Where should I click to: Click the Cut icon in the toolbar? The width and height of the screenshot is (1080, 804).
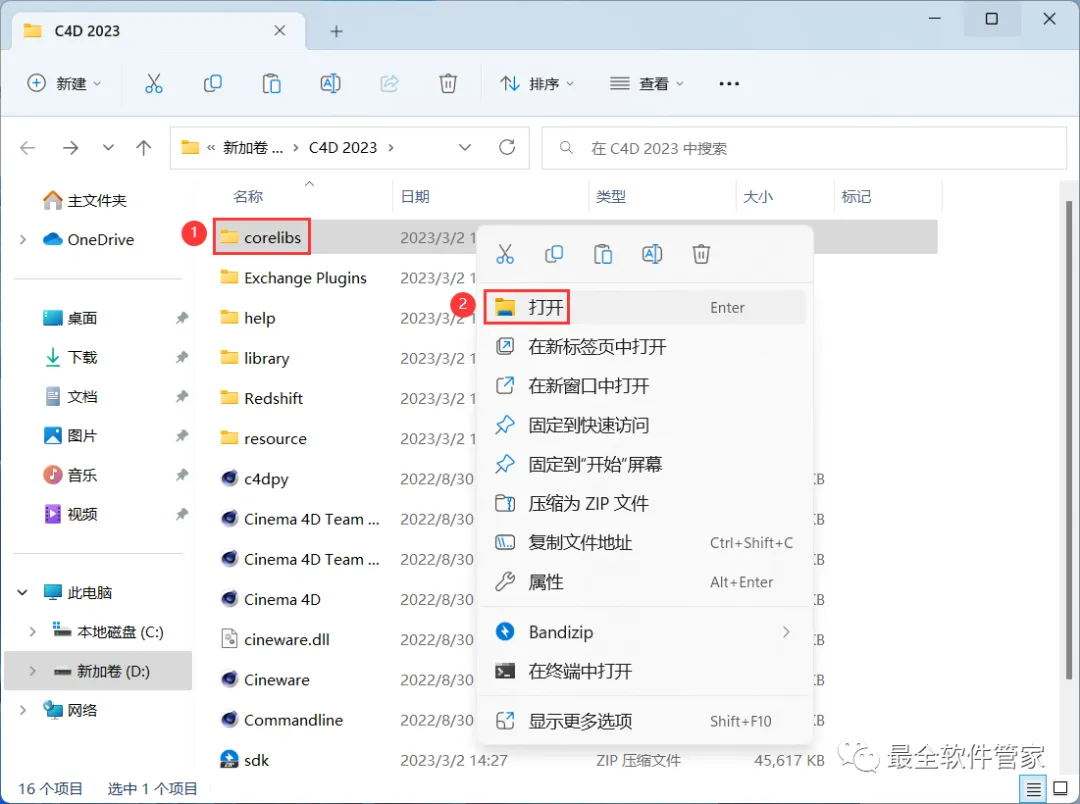[154, 83]
